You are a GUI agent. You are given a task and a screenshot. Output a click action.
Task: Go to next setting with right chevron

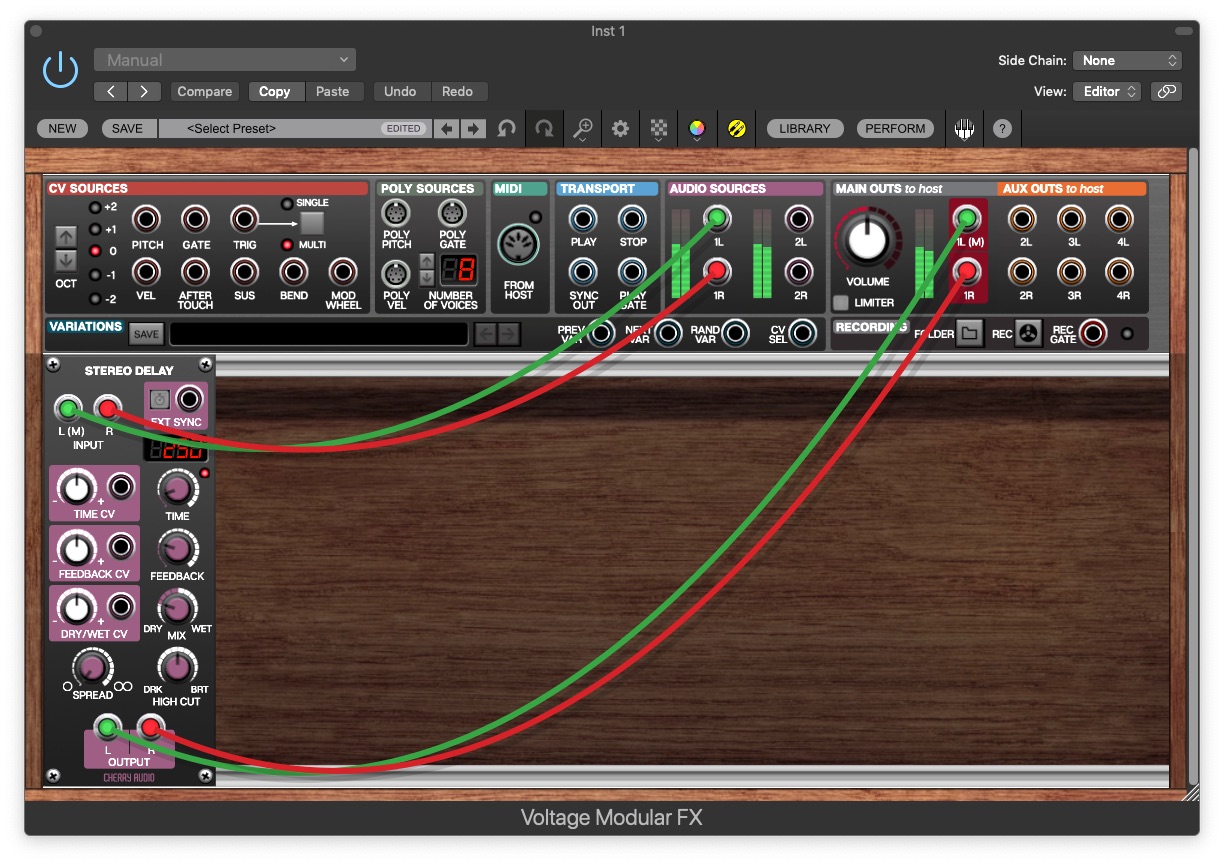[145, 91]
